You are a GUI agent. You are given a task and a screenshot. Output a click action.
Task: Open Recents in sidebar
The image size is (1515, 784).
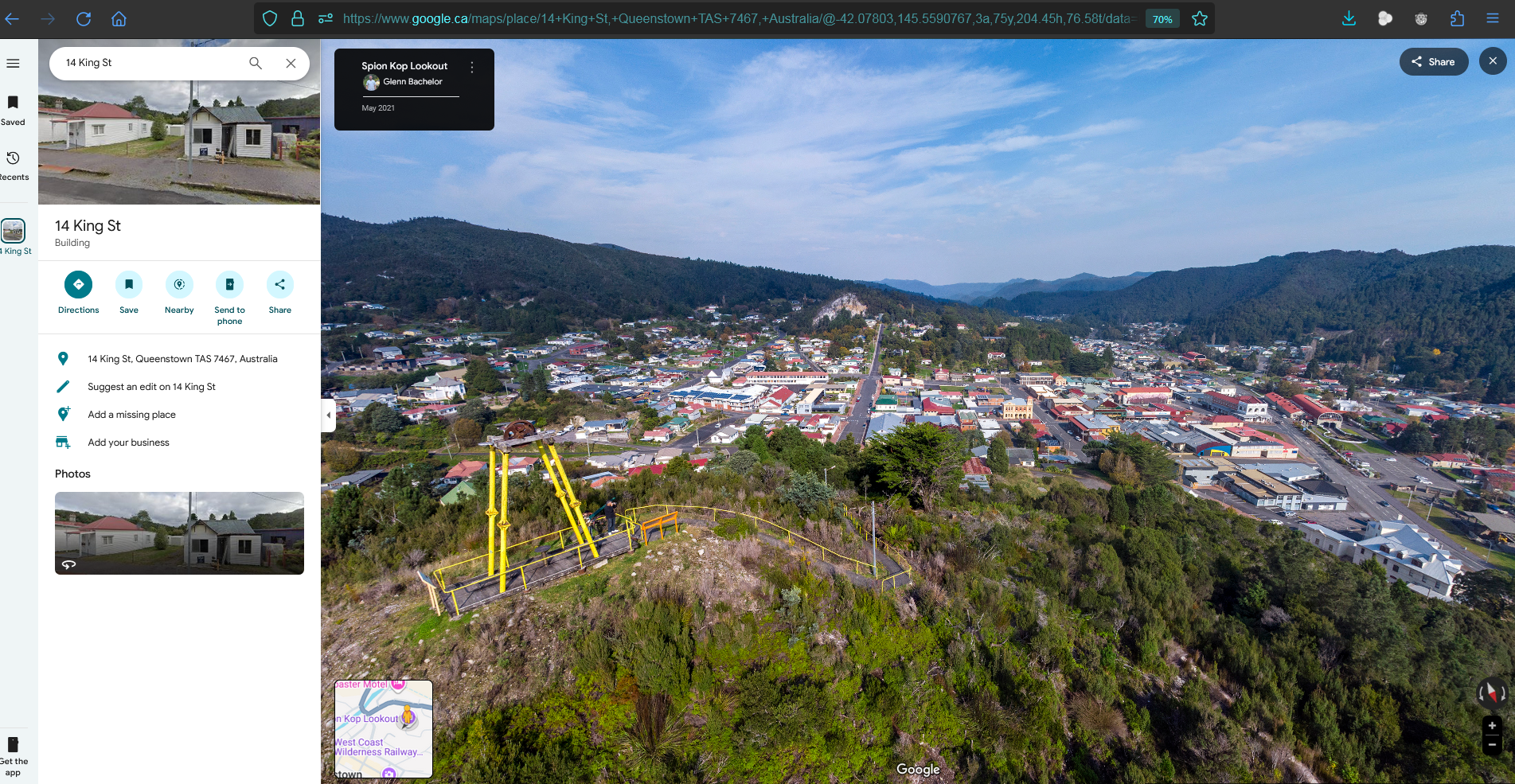tap(13, 166)
